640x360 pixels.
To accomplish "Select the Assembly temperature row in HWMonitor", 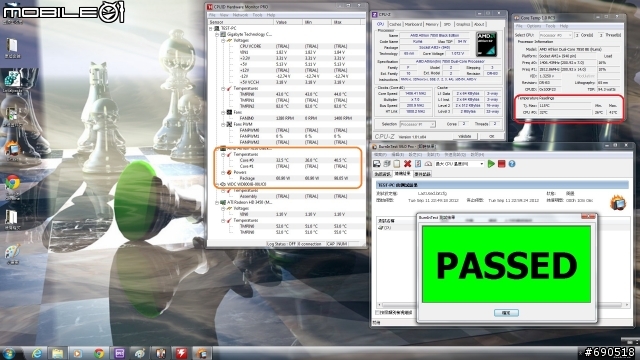I will tap(287, 196).
